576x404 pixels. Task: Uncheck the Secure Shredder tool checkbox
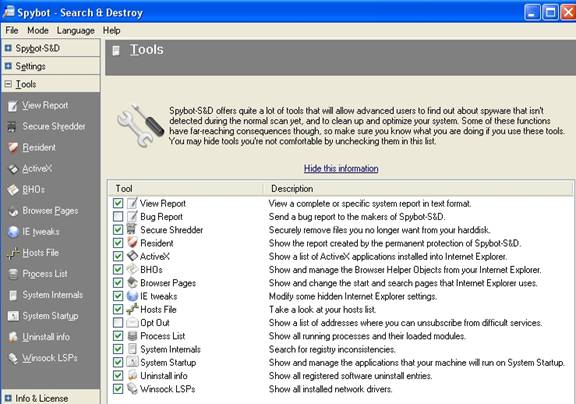pos(118,230)
